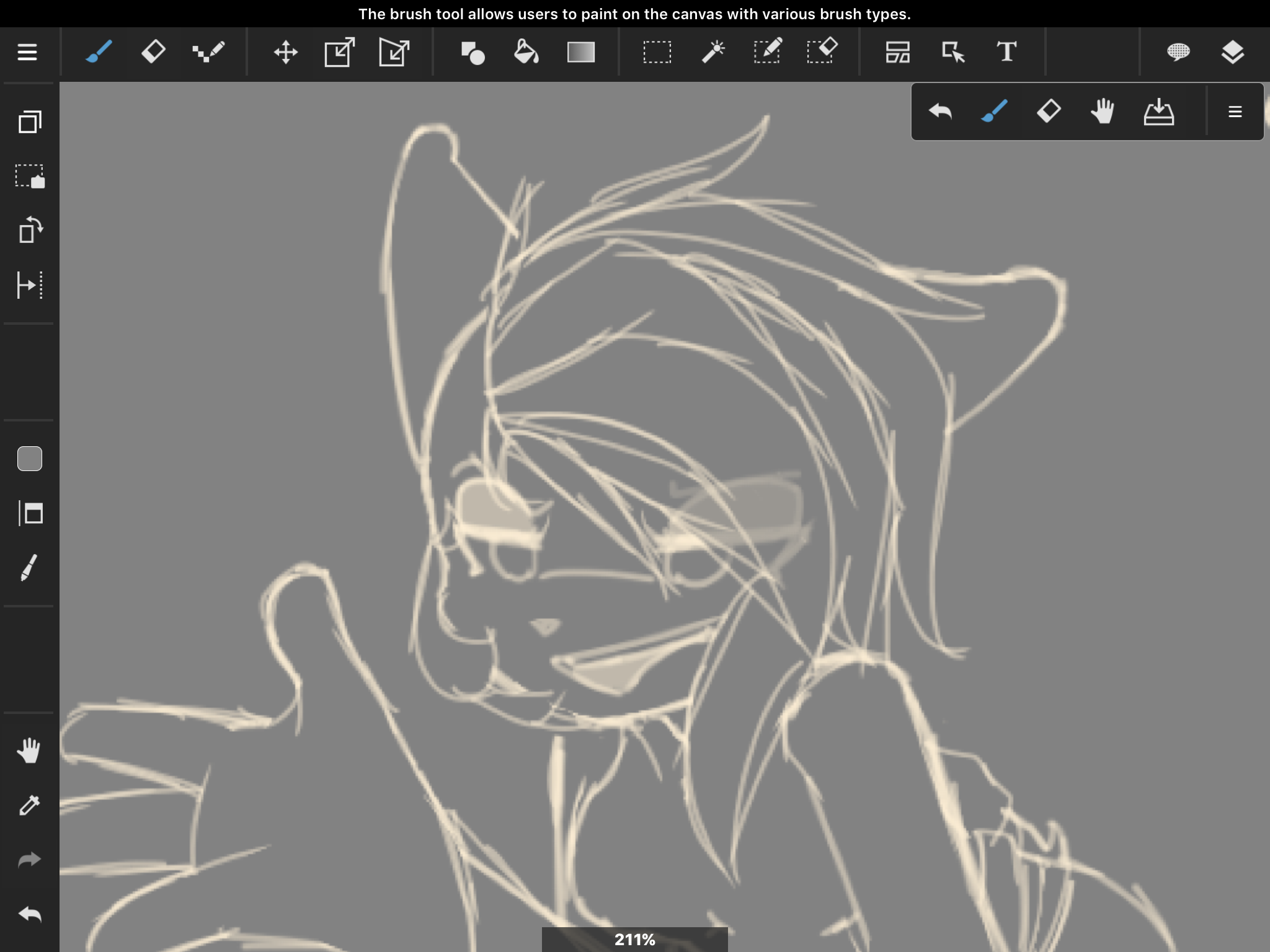The image size is (1270, 952).
Task: Select the Bucket fill tool
Action: (x=526, y=51)
